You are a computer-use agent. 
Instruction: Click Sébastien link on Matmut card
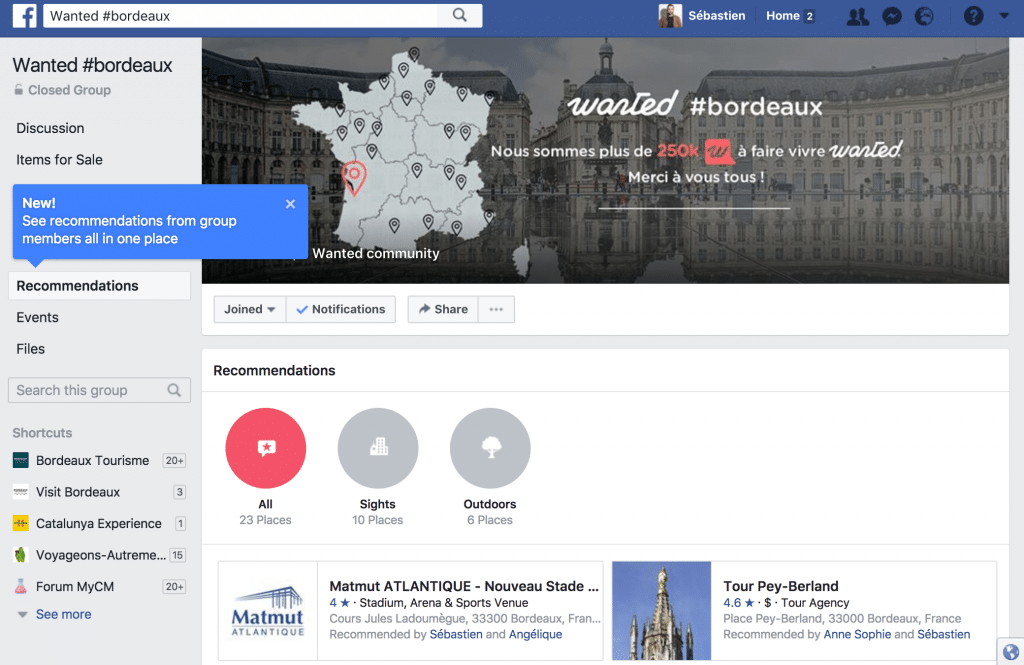tap(456, 634)
